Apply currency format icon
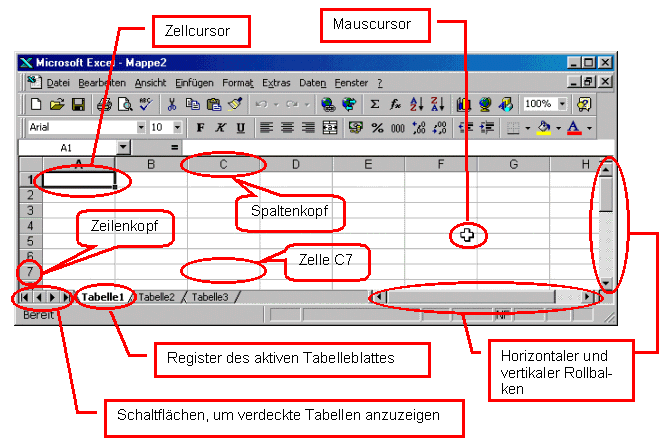This screenshot has height=442, width=665. tap(355, 127)
